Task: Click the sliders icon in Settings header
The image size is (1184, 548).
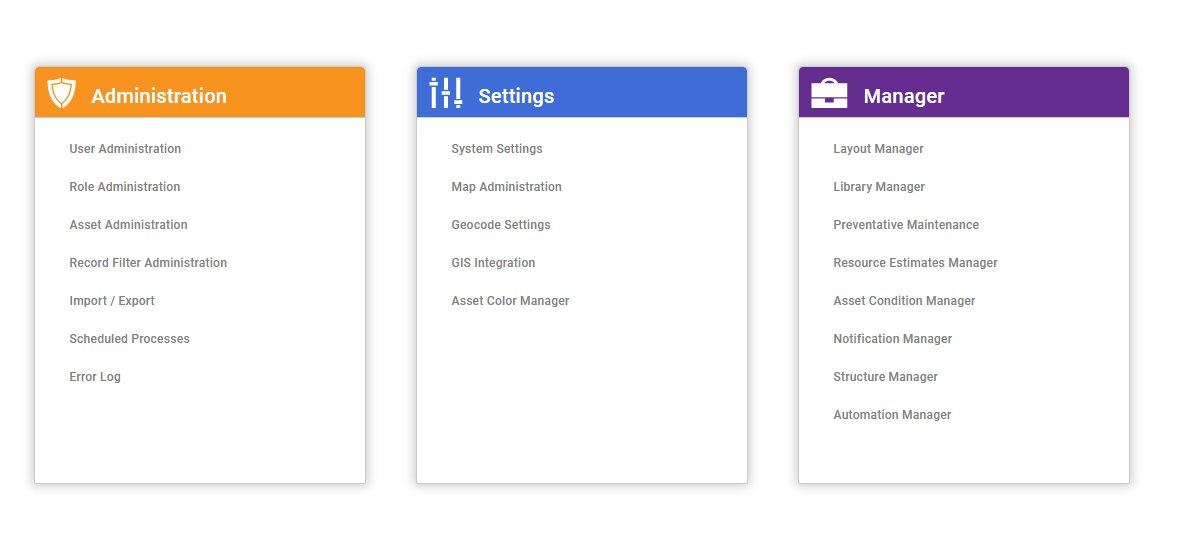Action: click(446, 93)
